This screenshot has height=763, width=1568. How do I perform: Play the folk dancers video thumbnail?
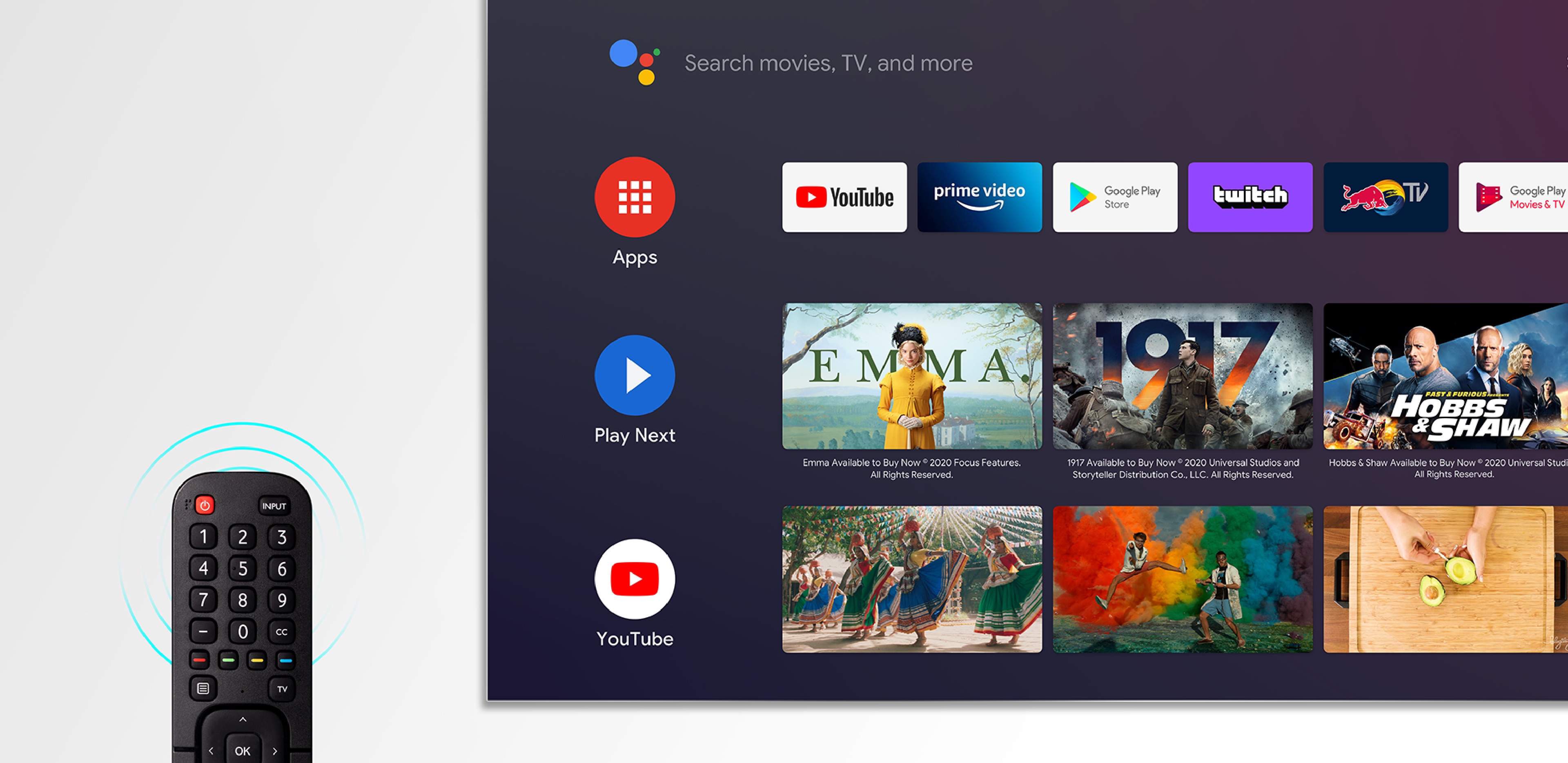coord(911,579)
